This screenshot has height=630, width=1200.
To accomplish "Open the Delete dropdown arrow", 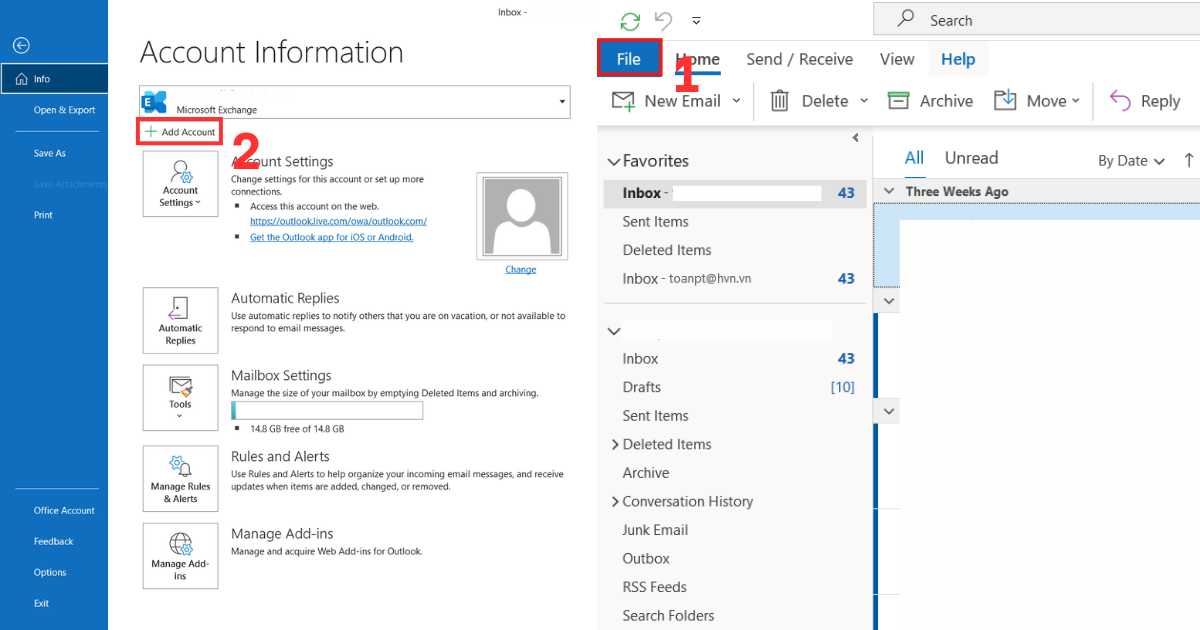I will coord(864,101).
